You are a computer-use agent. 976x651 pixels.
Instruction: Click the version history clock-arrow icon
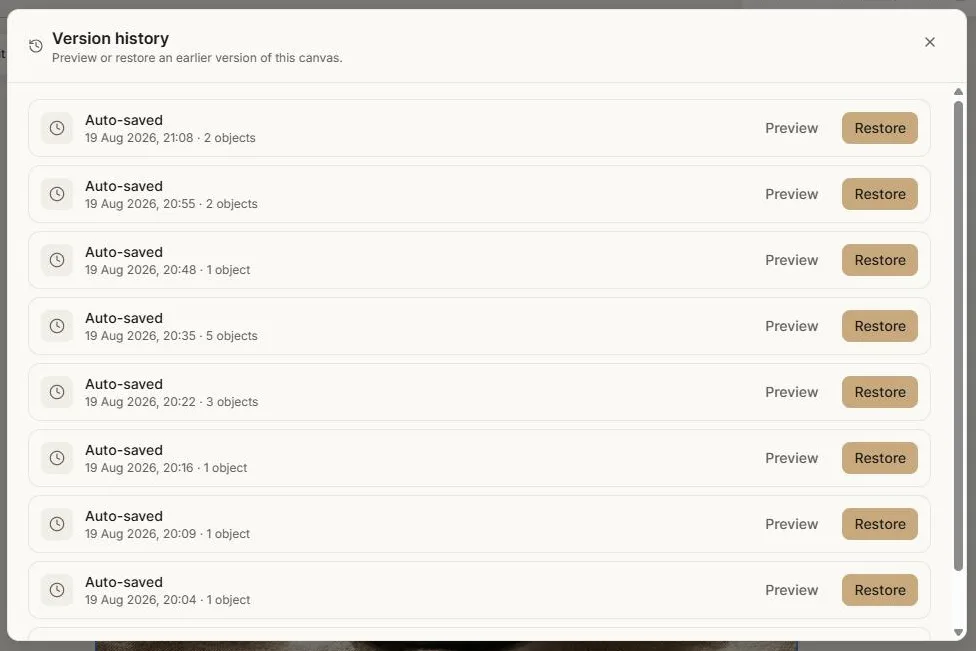[36, 46]
